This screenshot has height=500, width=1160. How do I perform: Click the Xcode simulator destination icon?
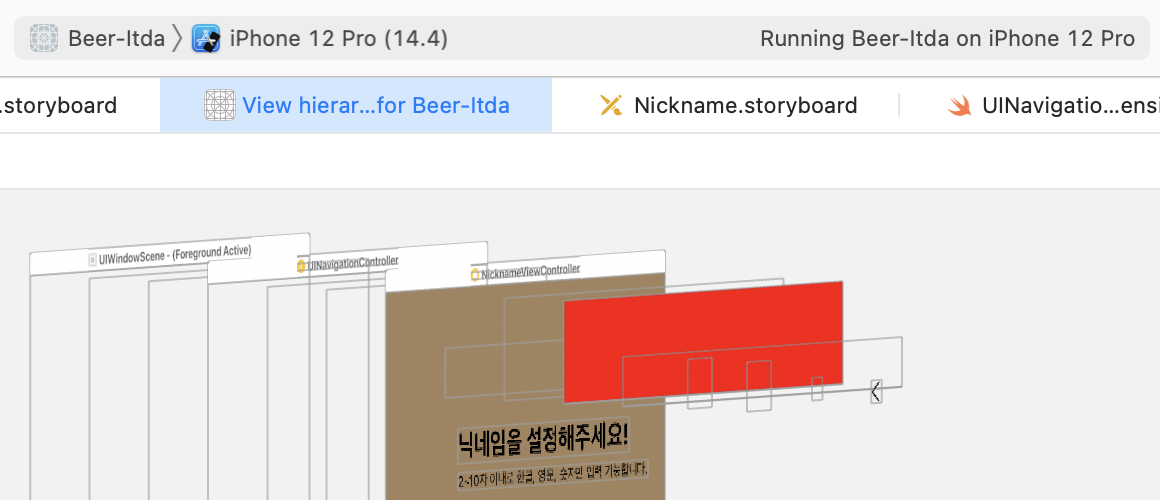click(206, 38)
